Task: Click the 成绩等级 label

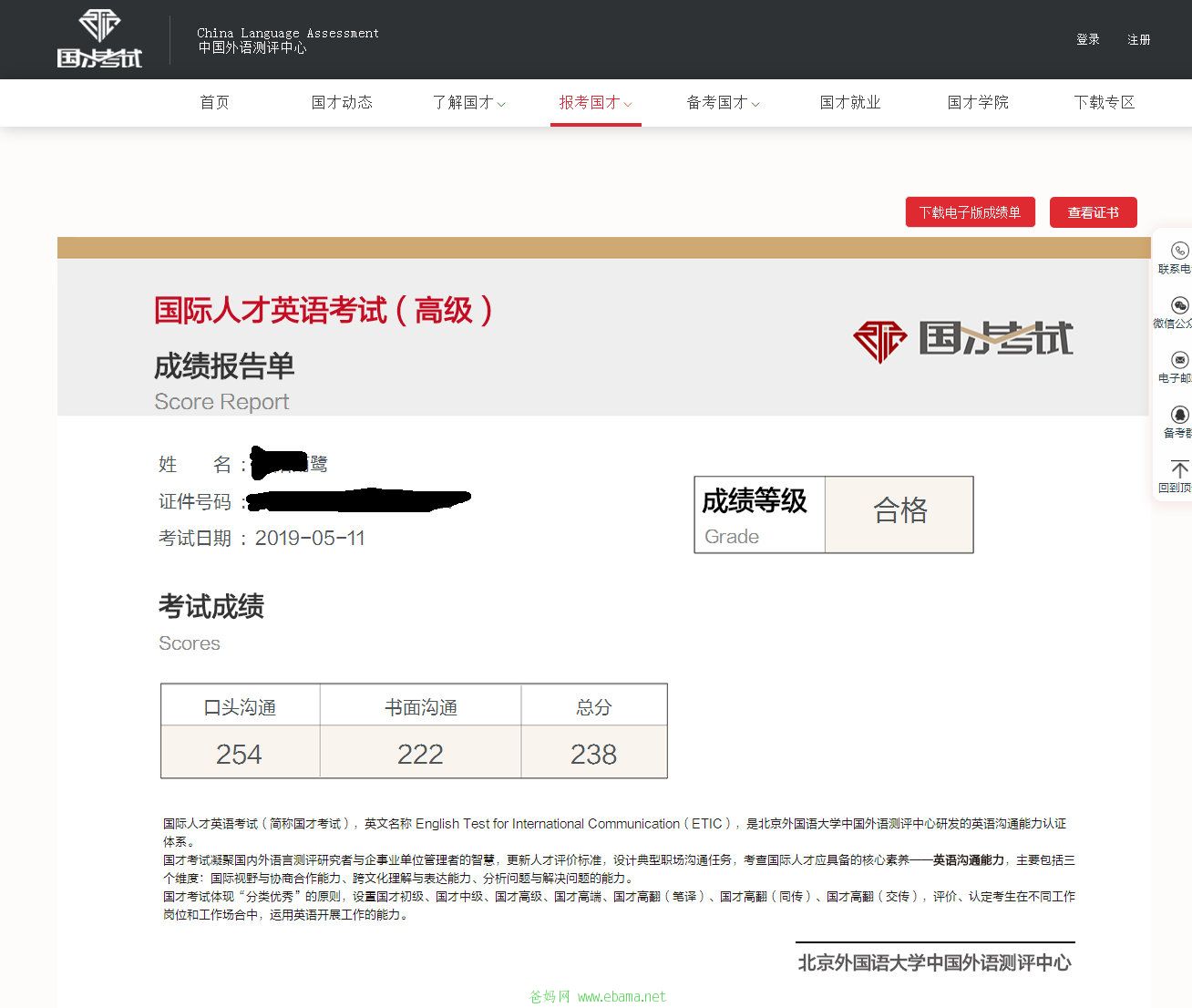Action: (755, 500)
